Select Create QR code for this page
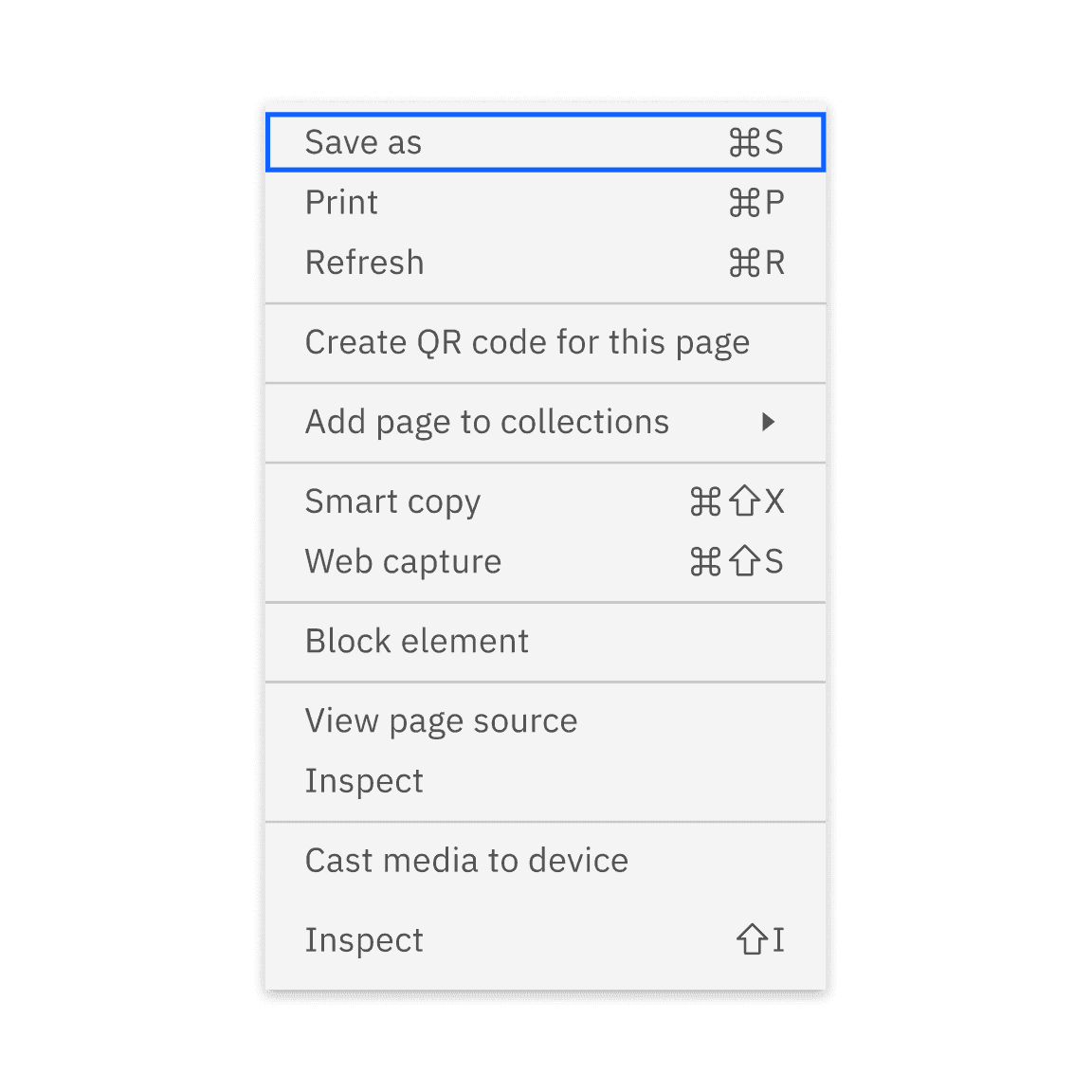This screenshot has height=1092, width=1092. pyautogui.click(x=527, y=342)
